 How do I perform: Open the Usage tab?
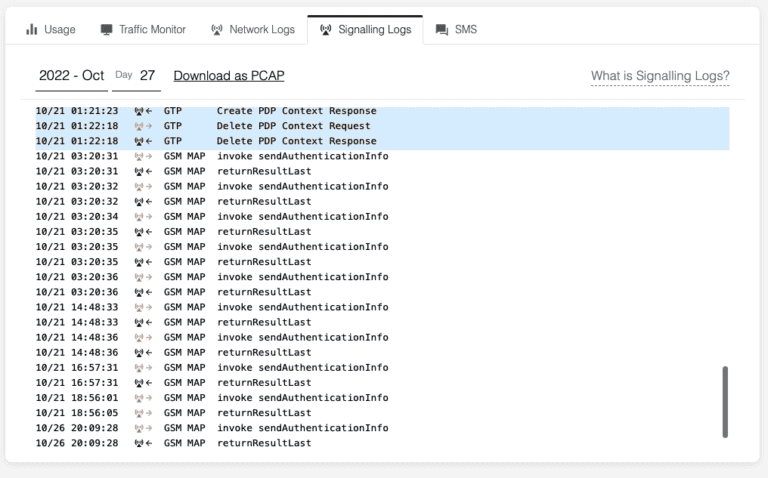coord(59,30)
